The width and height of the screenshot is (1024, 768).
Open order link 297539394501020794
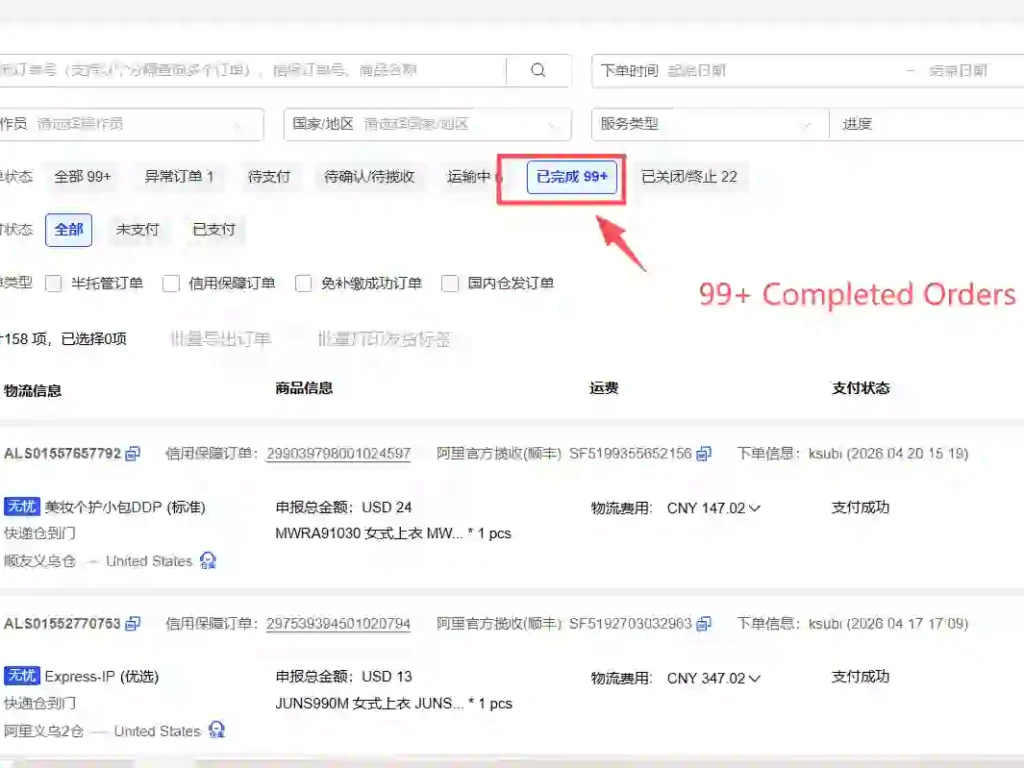(338, 624)
